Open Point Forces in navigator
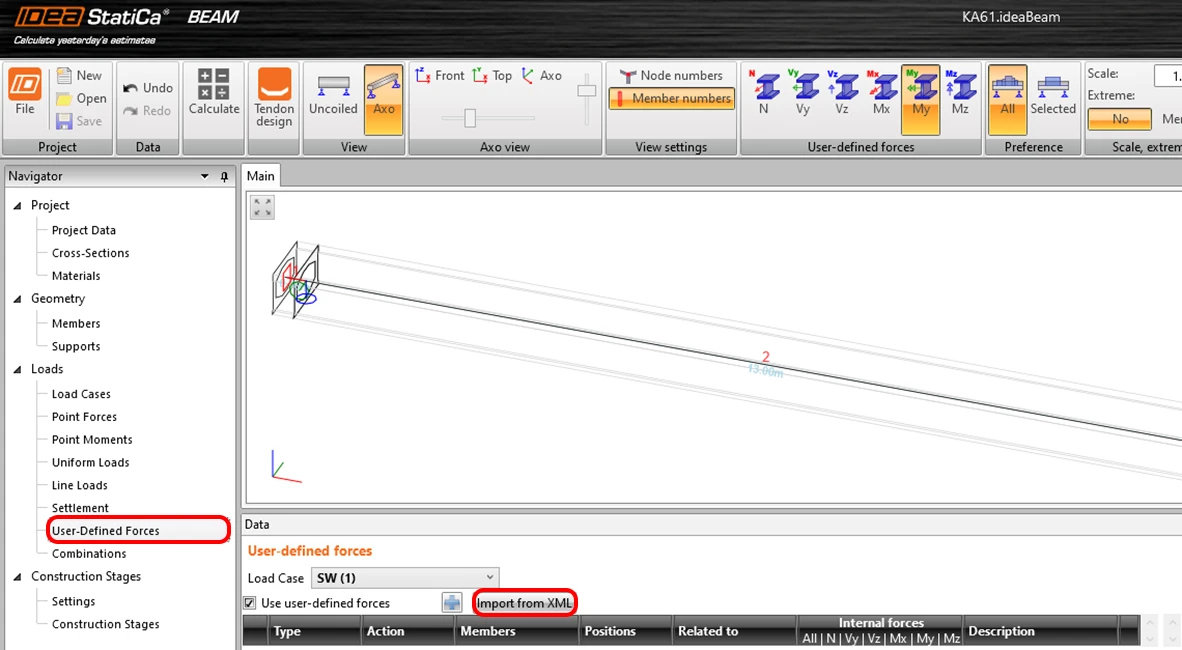The height and width of the screenshot is (650, 1182). pos(84,416)
